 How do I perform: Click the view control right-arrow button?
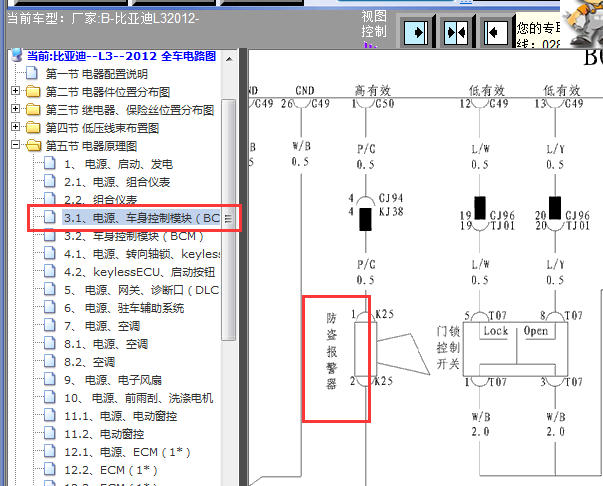pos(416,32)
